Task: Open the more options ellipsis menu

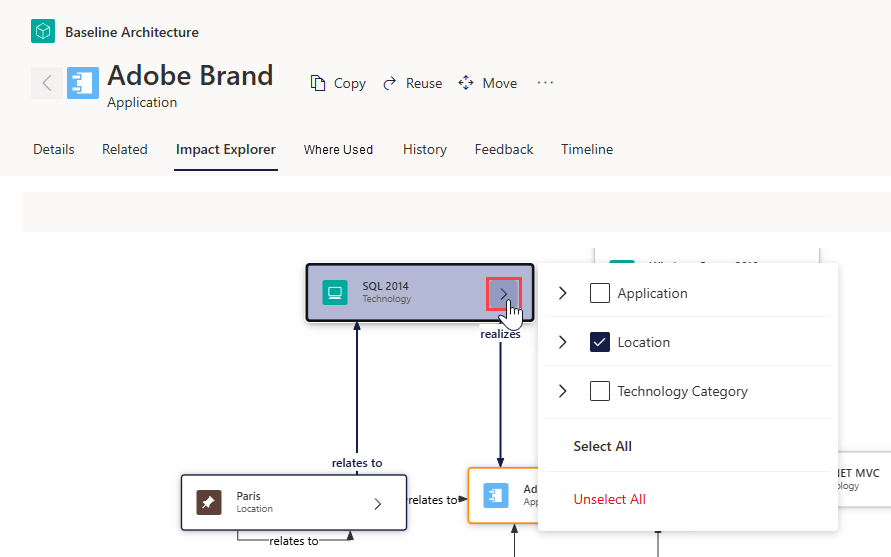Action: pos(545,83)
